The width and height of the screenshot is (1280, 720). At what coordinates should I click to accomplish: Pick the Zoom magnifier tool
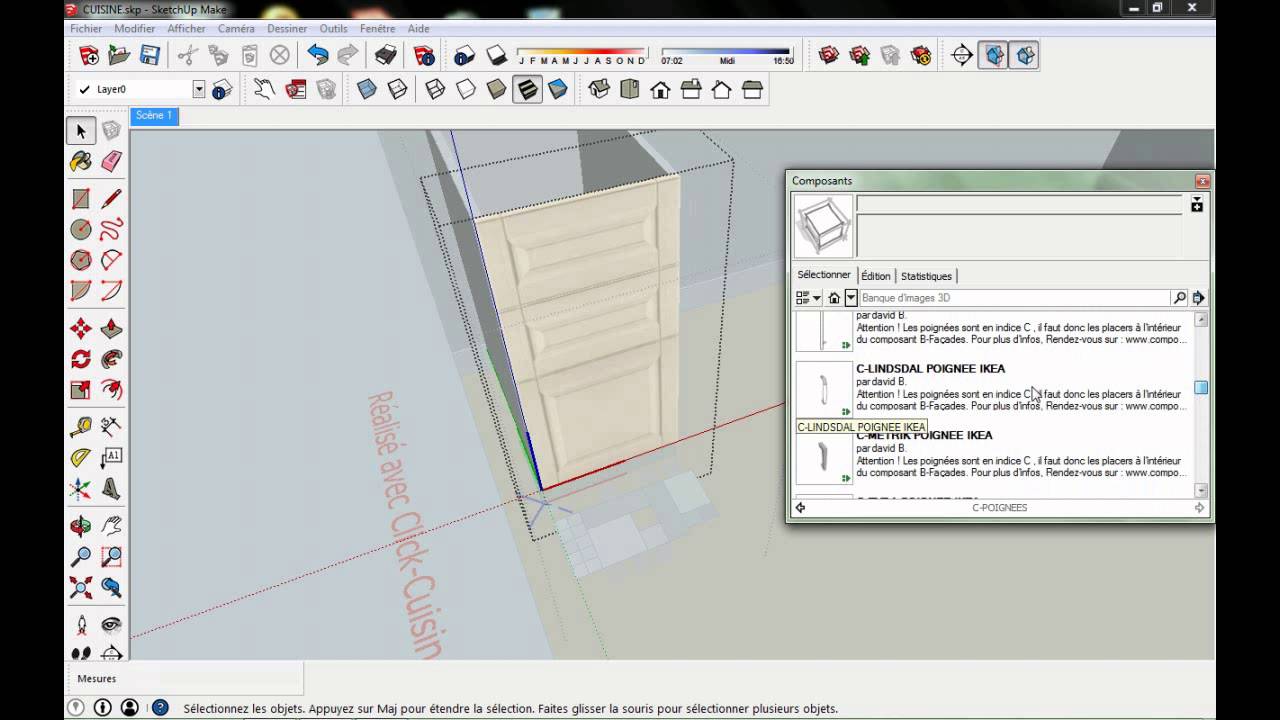[81, 557]
